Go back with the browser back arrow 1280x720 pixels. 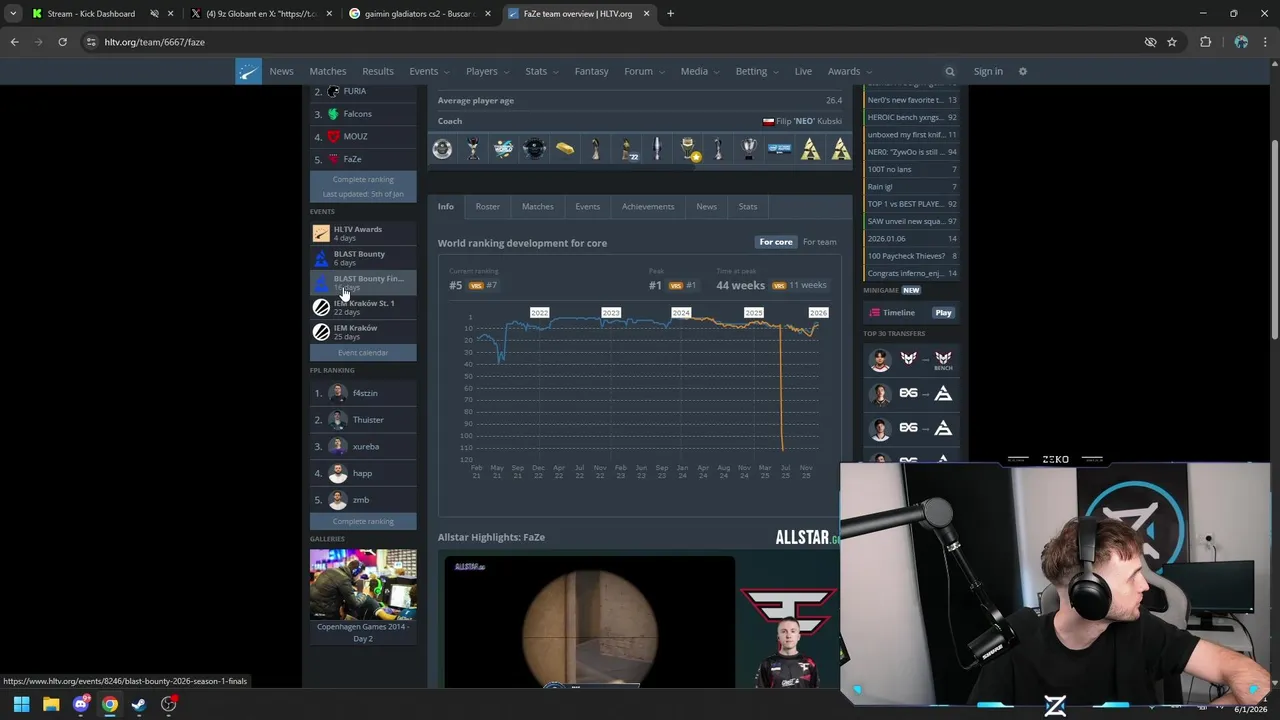(15, 42)
